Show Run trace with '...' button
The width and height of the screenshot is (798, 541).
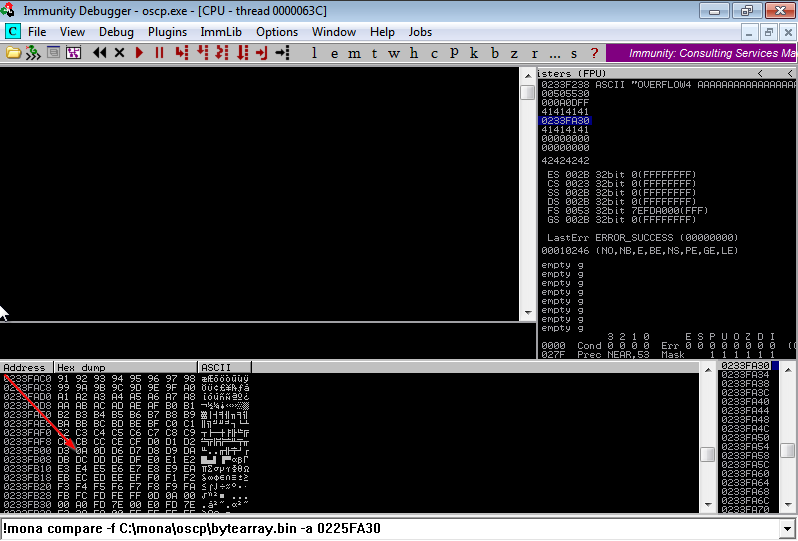pyautogui.click(x=555, y=53)
